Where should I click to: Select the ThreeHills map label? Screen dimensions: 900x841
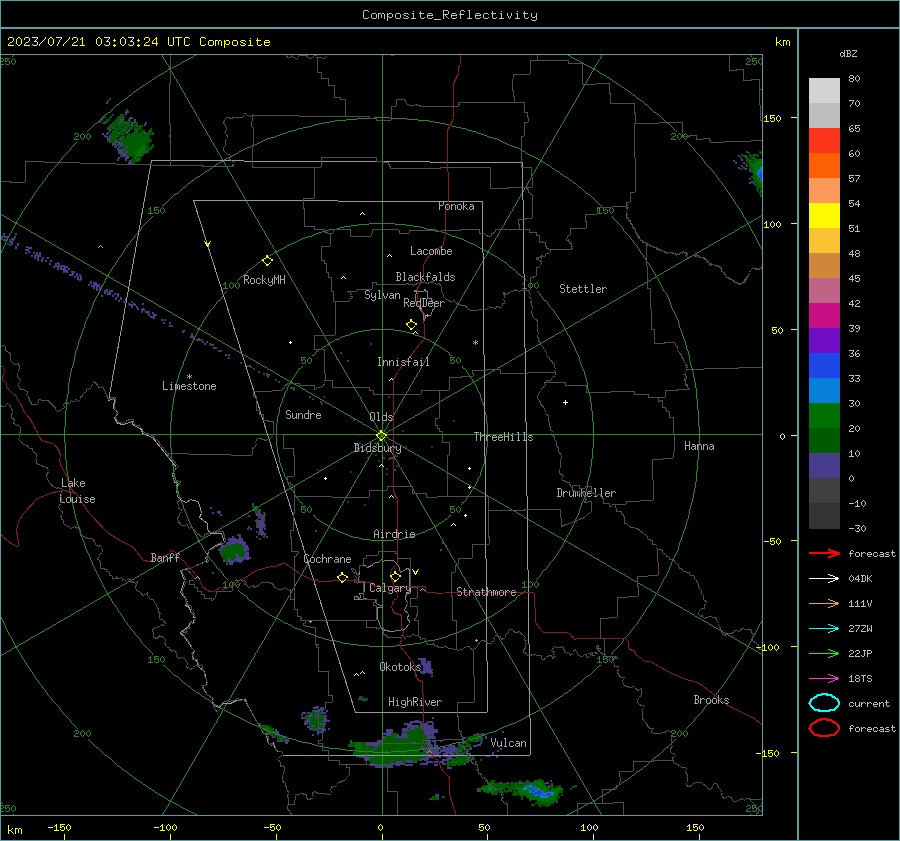point(503,437)
